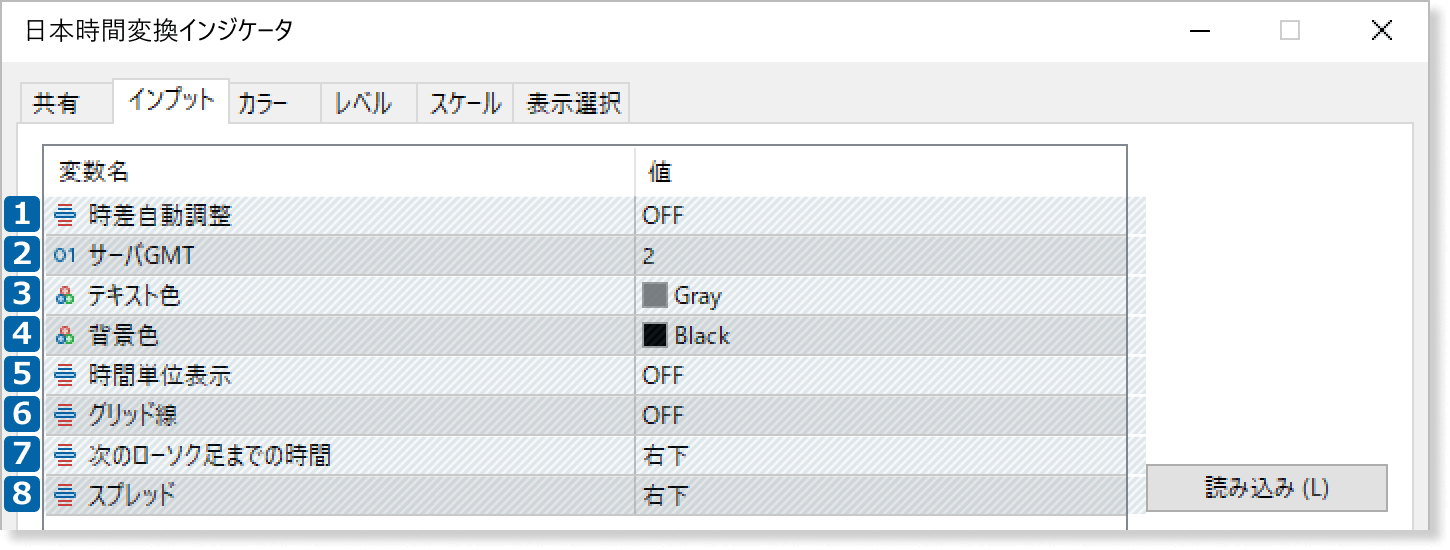Click the enum icon beside スプレッド
The width and height of the screenshot is (1450, 550).
66,495
